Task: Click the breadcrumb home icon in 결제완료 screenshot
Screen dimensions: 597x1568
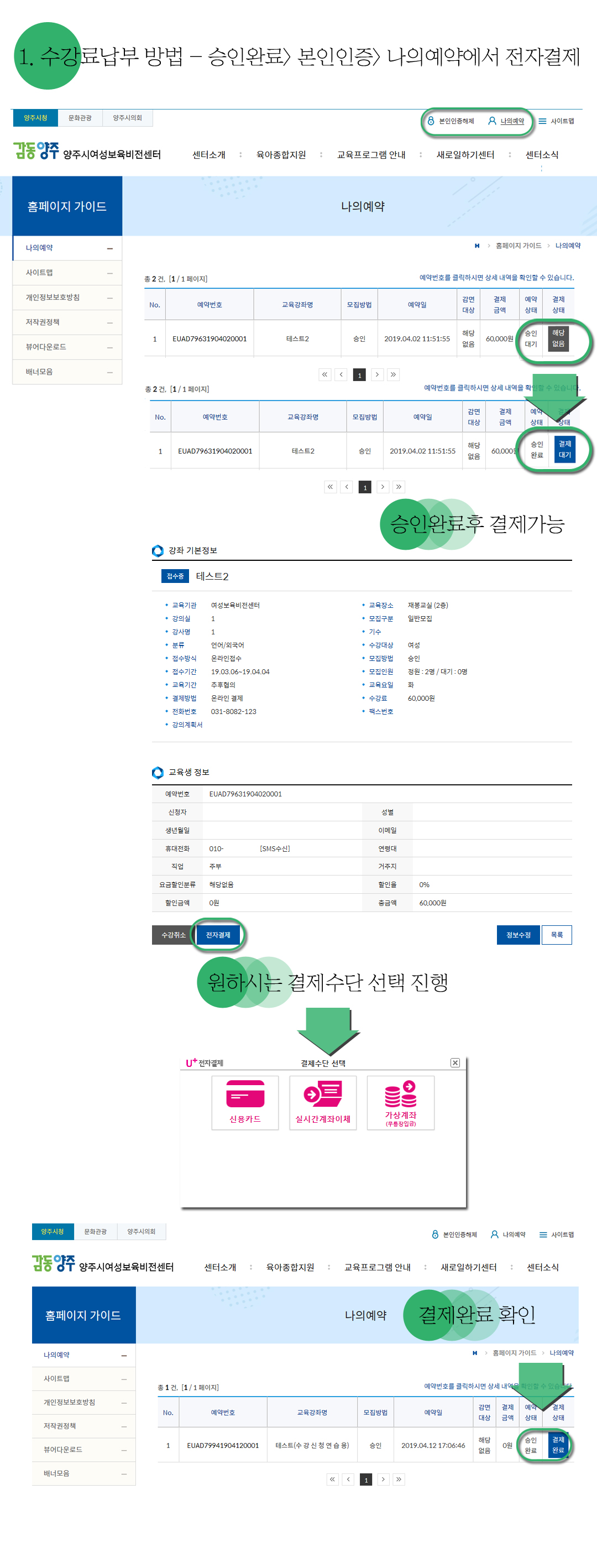Action: pyautogui.click(x=475, y=1352)
